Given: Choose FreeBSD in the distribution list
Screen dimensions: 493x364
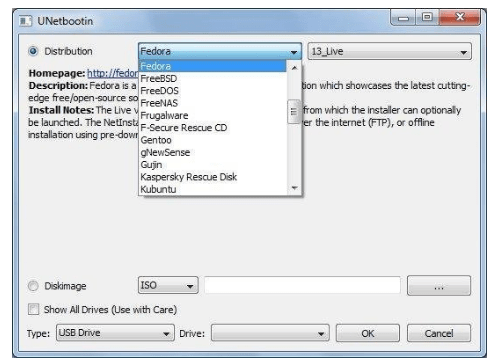Looking at the screenshot, I should tap(213, 78).
